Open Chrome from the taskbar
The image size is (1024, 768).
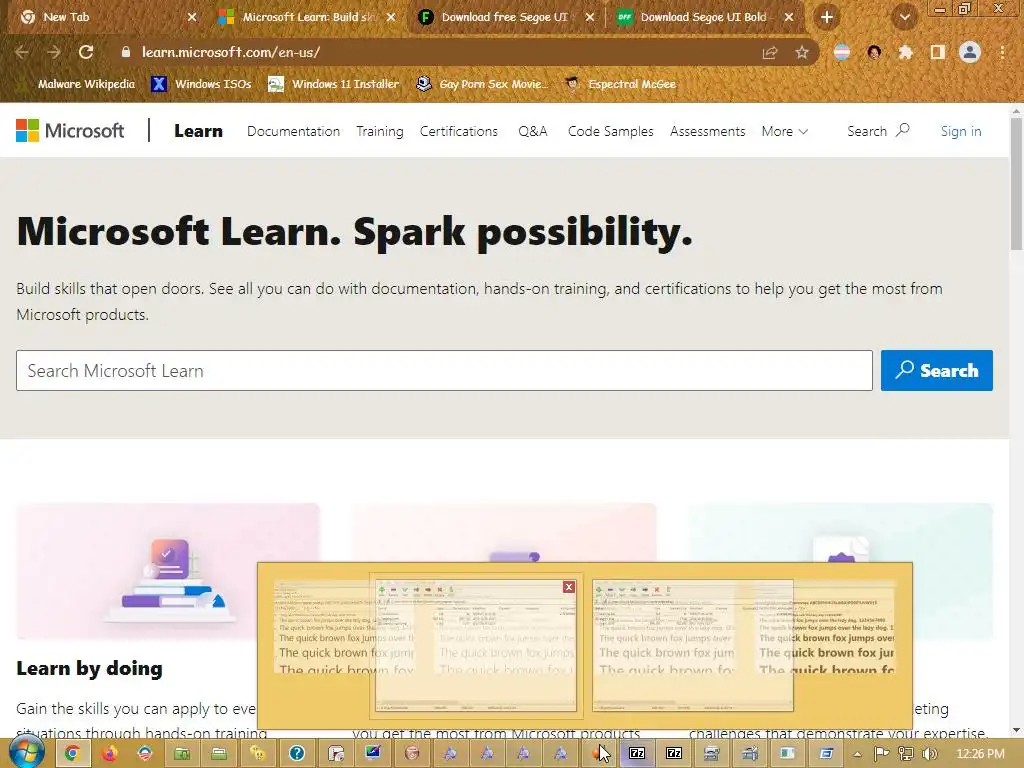72,753
